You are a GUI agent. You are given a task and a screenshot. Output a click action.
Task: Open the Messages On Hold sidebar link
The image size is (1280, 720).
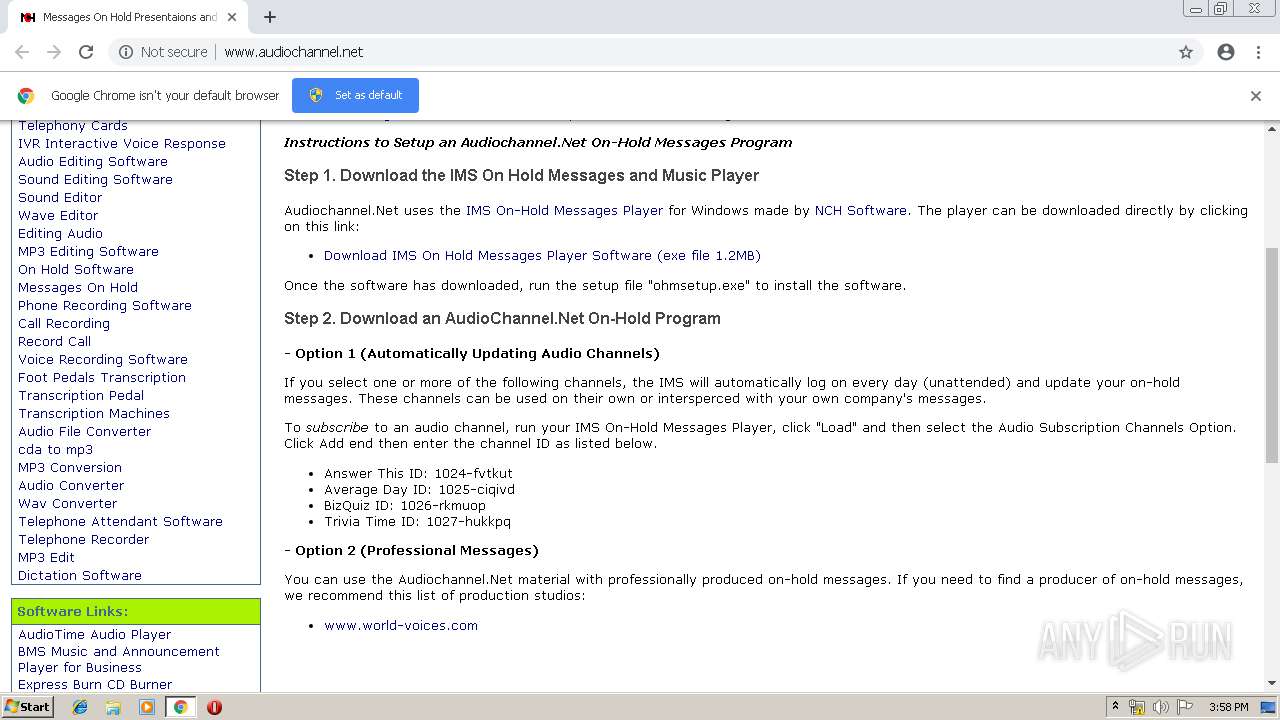(78, 287)
